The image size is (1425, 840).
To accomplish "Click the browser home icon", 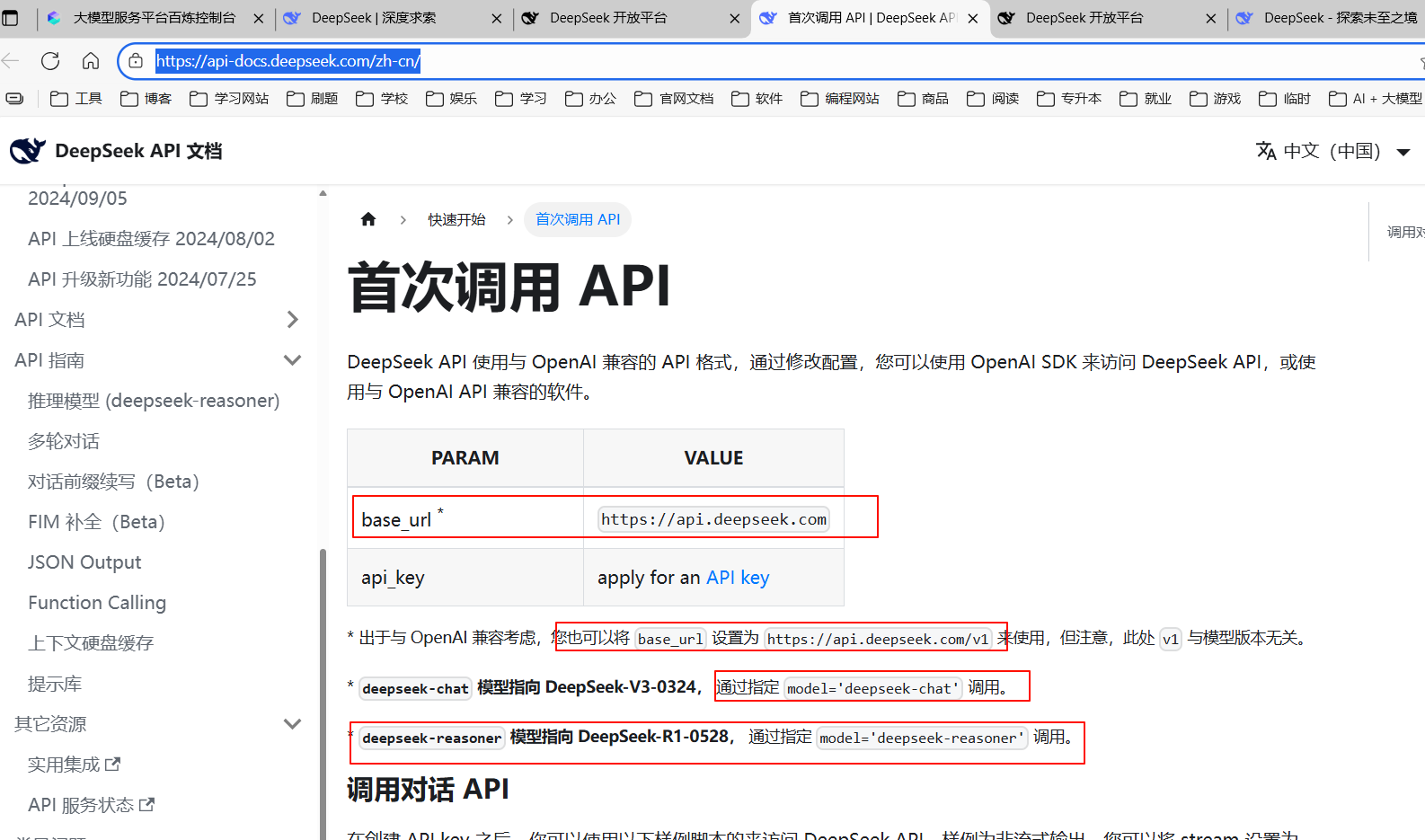I will [x=91, y=61].
